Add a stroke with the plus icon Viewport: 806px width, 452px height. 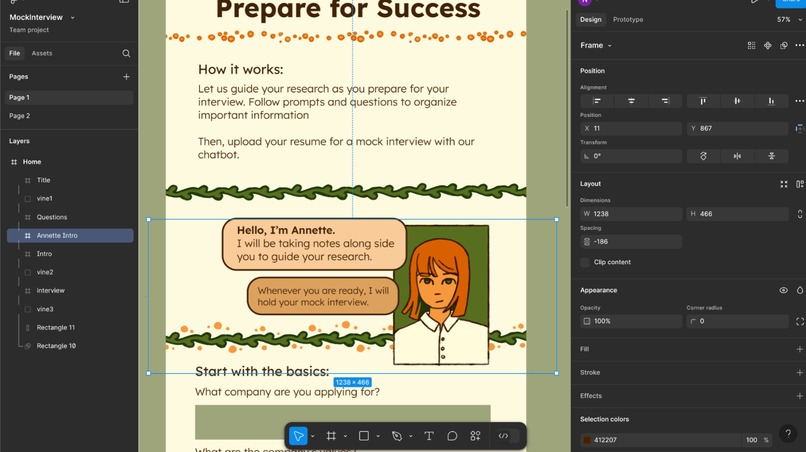coord(799,372)
